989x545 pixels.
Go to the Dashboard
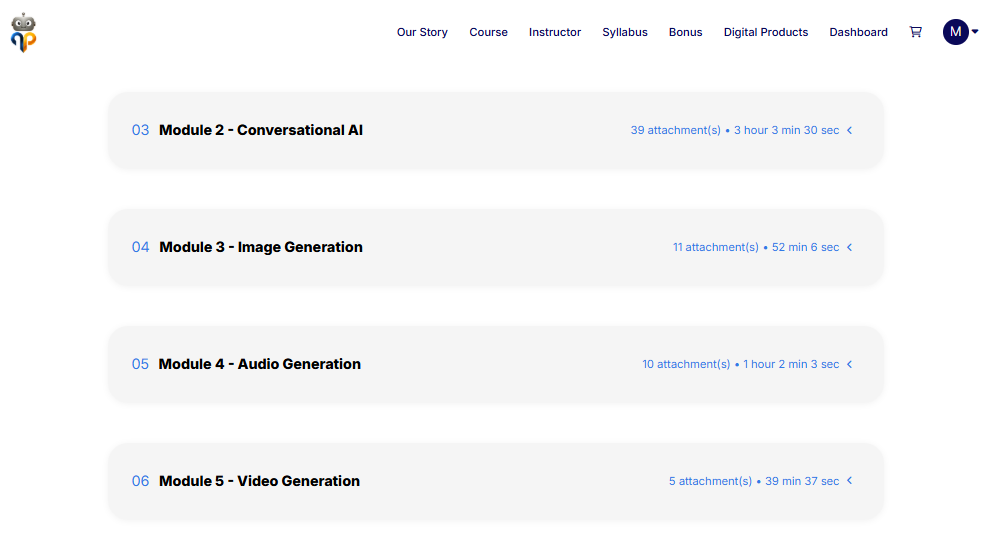coord(858,32)
